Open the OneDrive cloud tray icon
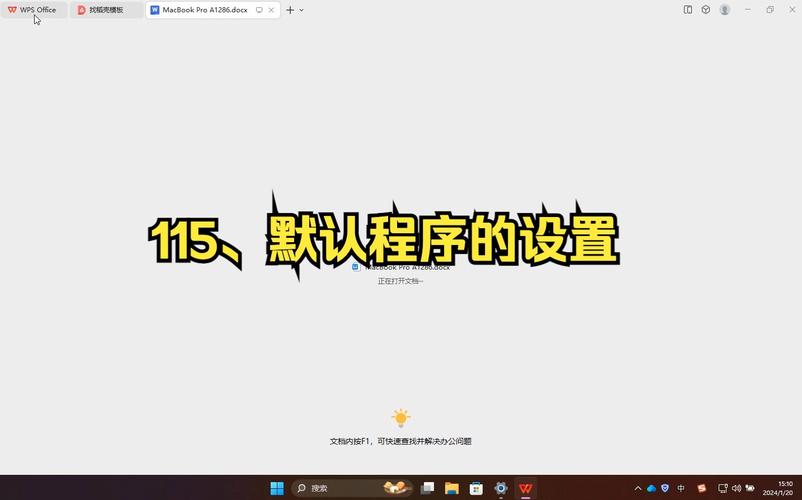 (651, 488)
